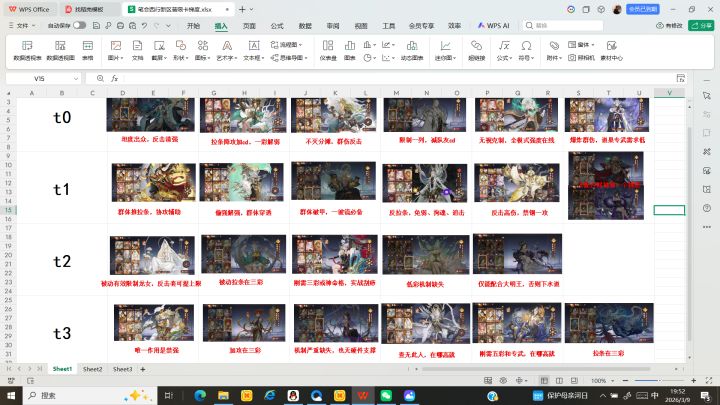This screenshot has height=405, width=720.
Task: Enter fullscreen via status bar icon
Action: (709, 381)
